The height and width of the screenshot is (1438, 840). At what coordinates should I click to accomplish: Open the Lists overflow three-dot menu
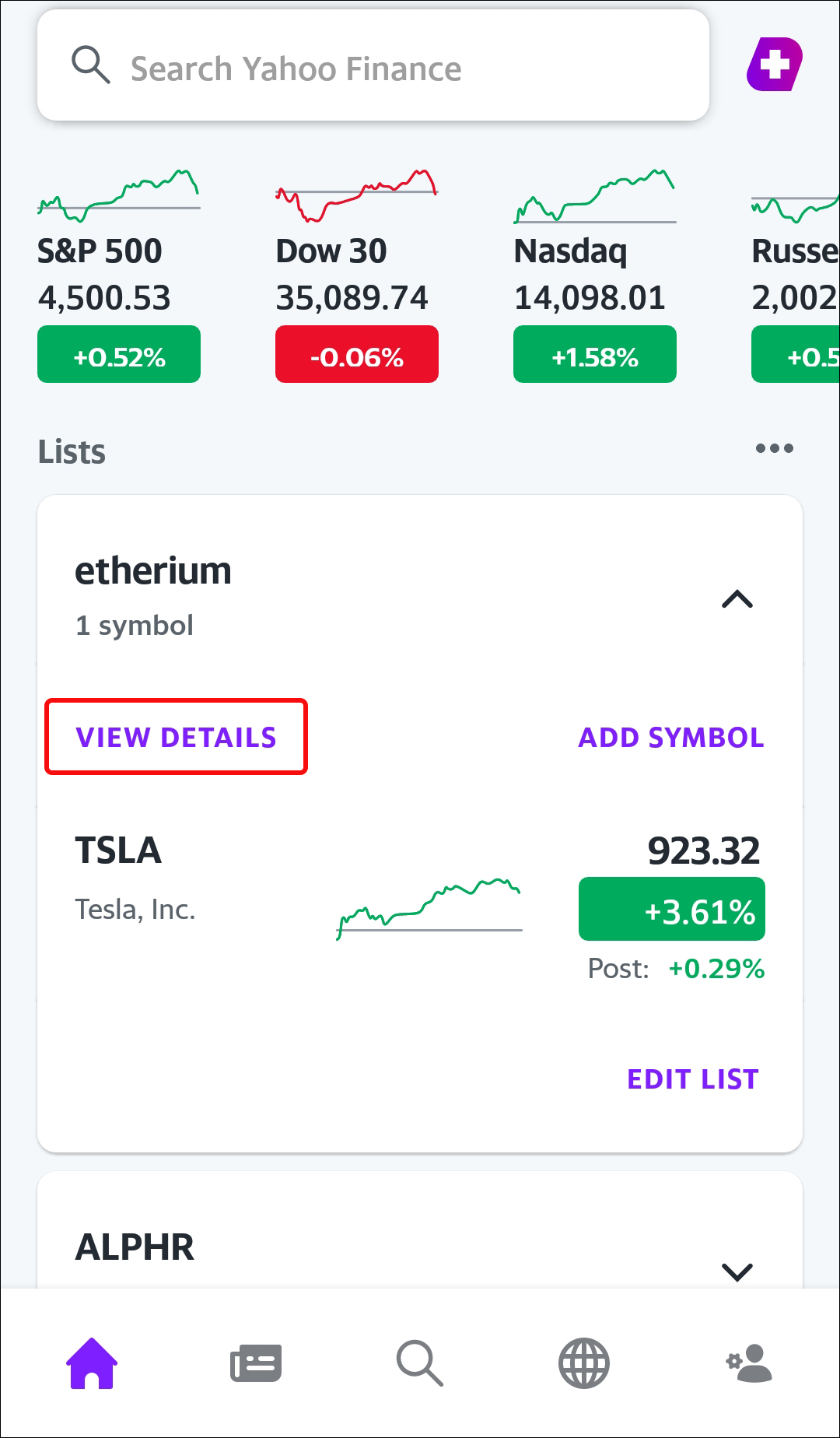pyautogui.click(x=775, y=448)
